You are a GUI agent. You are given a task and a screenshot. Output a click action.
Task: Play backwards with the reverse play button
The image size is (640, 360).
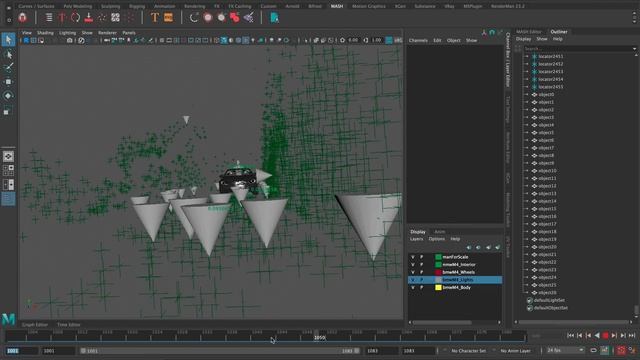click(597, 335)
